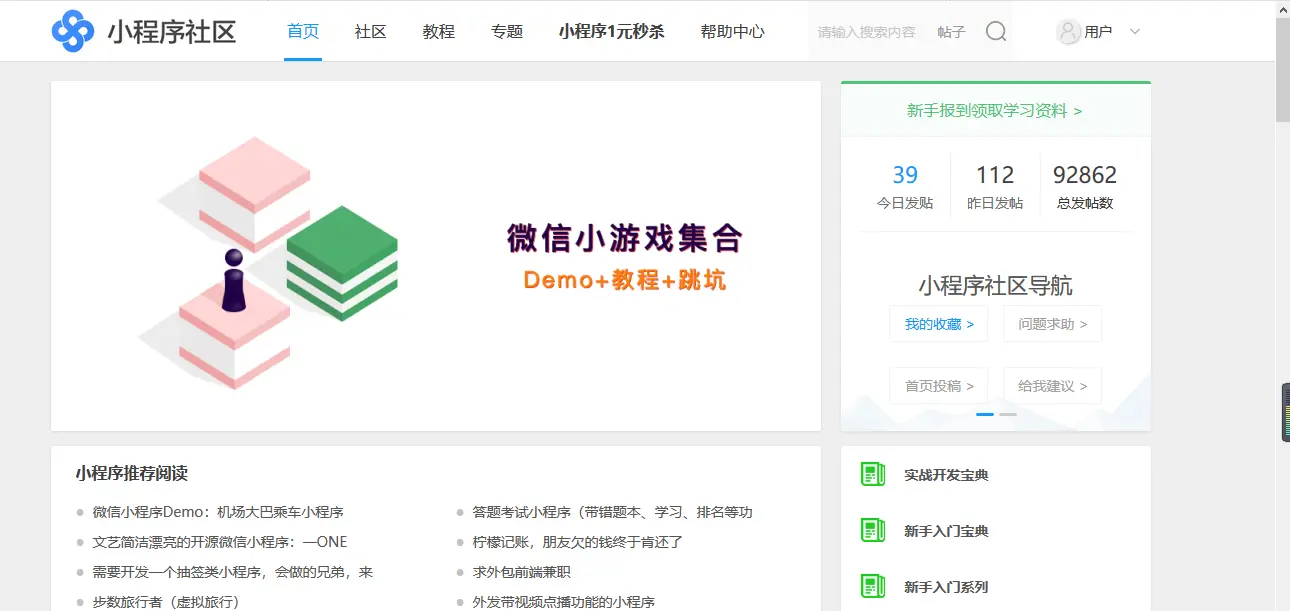
Task: Open post 外发带视频点播功能的小程序
Action: [564, 602]
